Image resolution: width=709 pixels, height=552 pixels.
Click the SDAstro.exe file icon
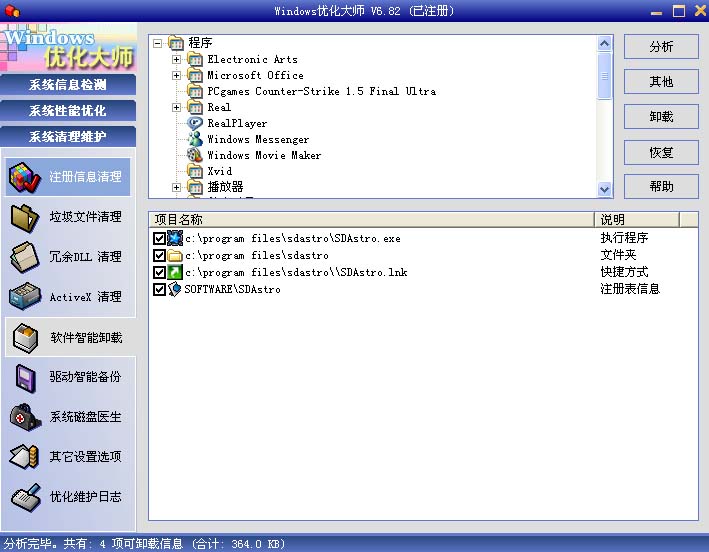[175, 238]
